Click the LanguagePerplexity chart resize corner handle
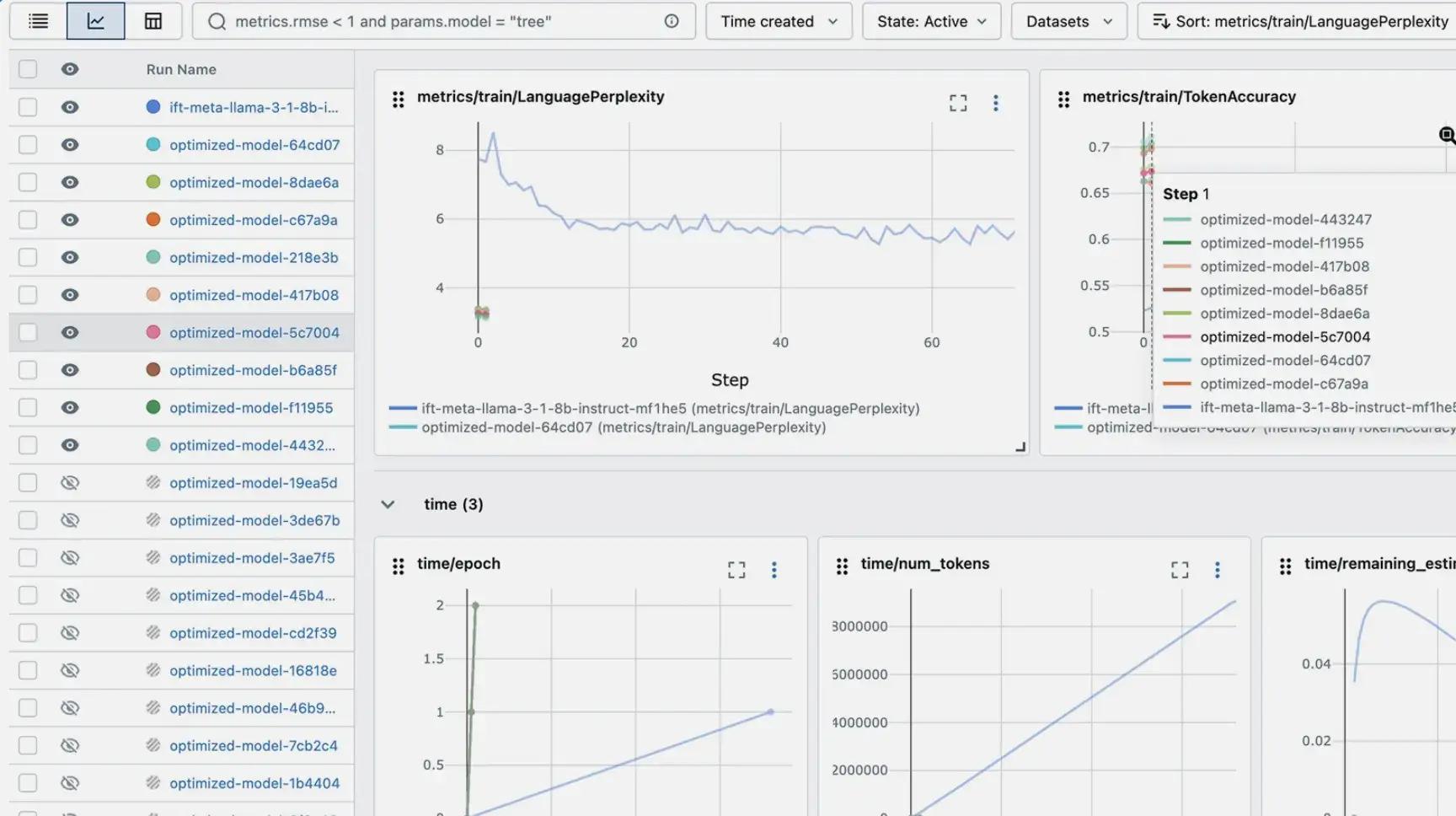The height and width of the screenshot is (816, 1456). tap(1020, 447)
